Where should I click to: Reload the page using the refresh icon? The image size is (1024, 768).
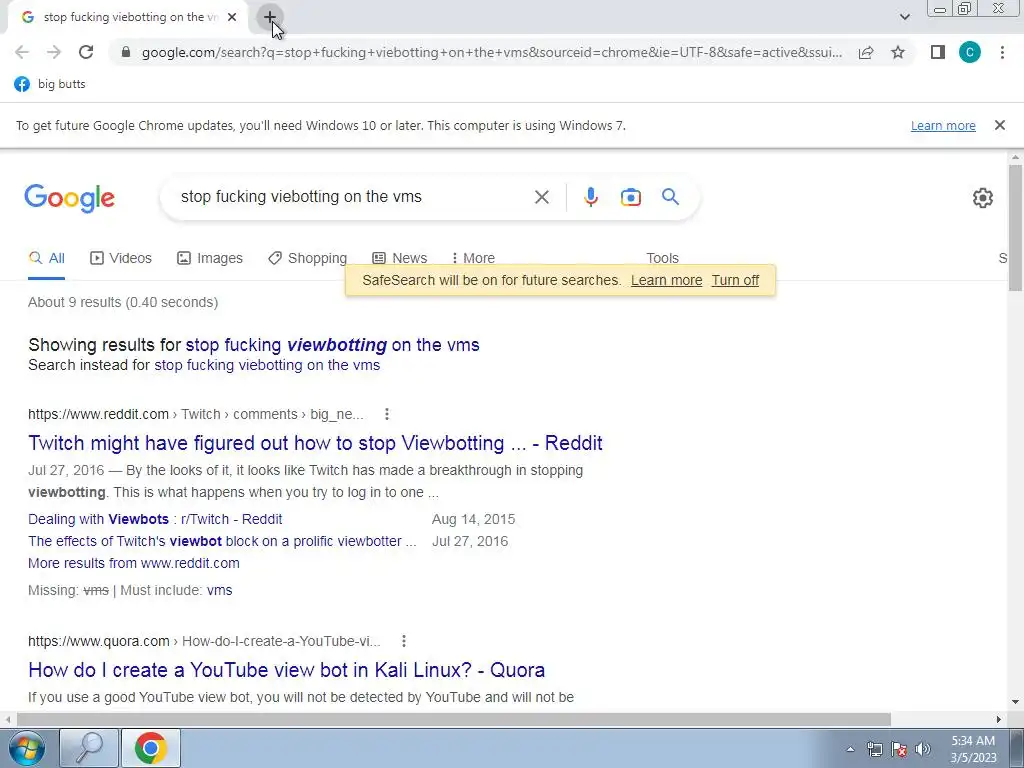(86, 52)
